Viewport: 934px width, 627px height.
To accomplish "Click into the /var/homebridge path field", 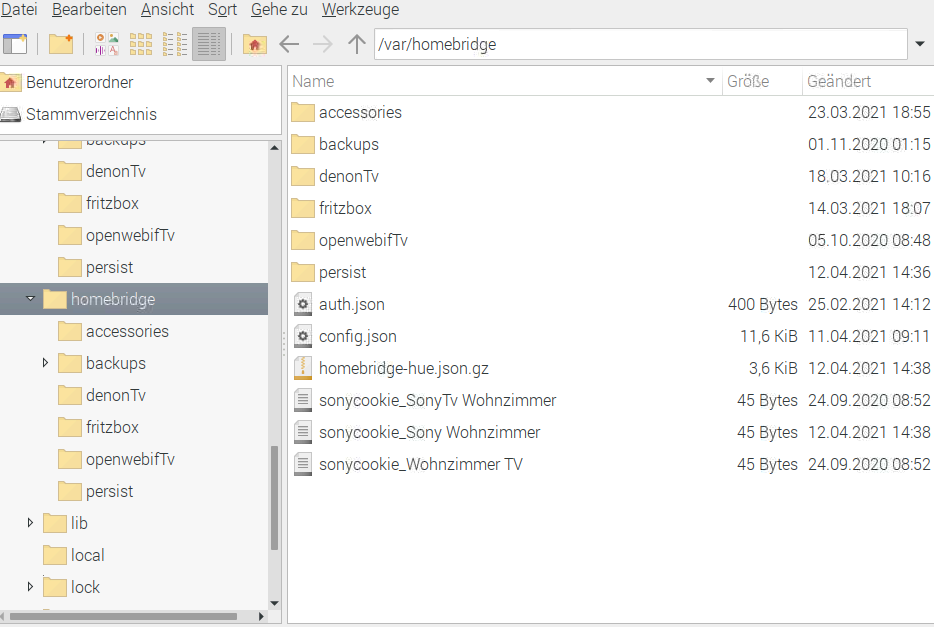I will click(640, 44).
